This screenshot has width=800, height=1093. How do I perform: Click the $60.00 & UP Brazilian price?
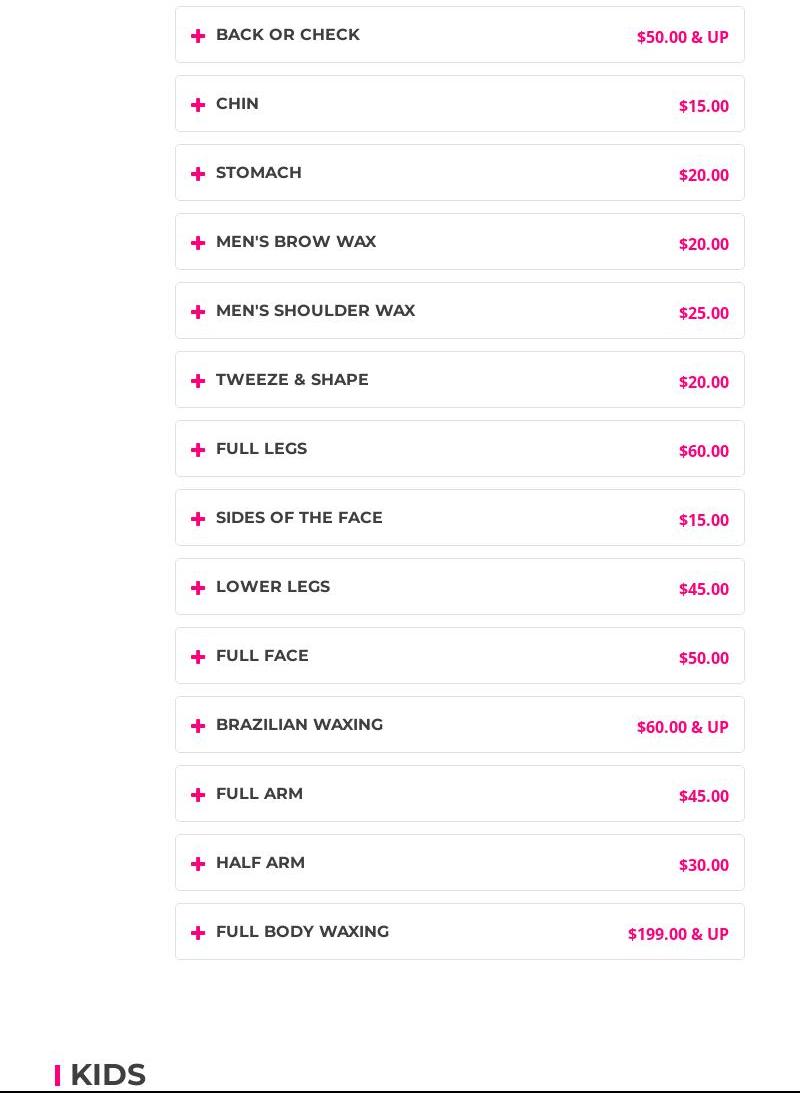click(x=682, y=727)
